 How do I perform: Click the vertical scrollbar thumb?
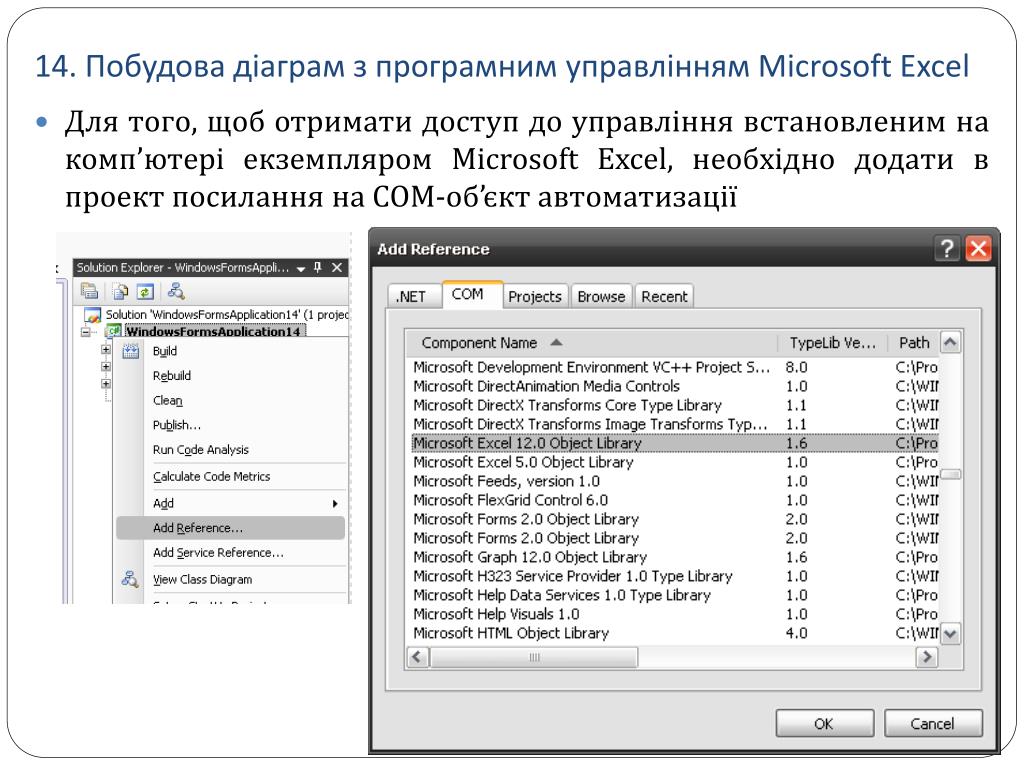point(951,474)
